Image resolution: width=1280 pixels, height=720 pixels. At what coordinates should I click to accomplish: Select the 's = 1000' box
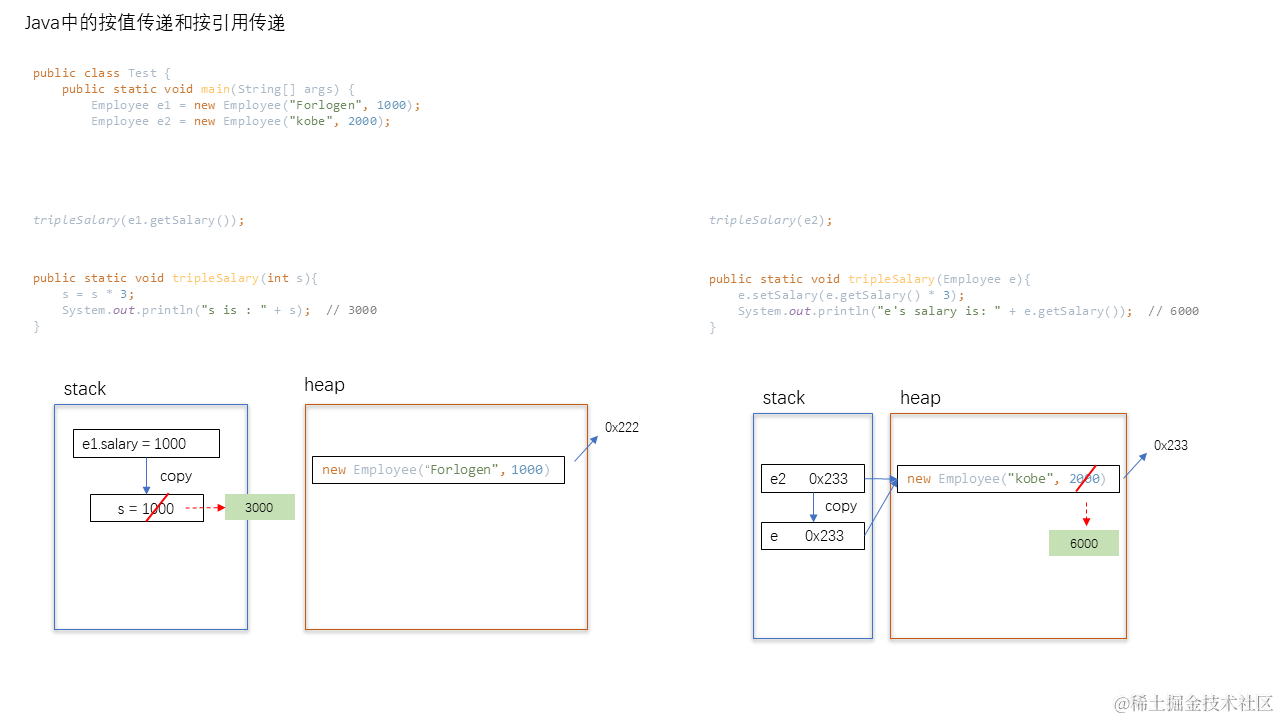147,508
